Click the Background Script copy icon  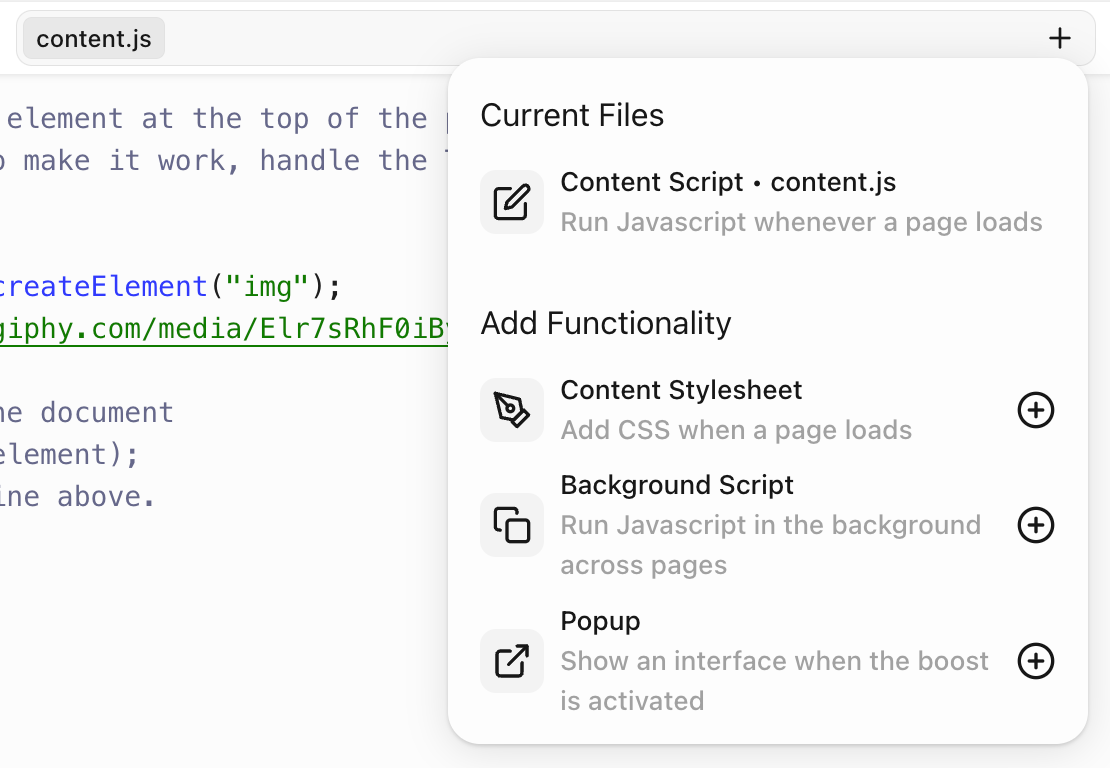click(512, 525)
